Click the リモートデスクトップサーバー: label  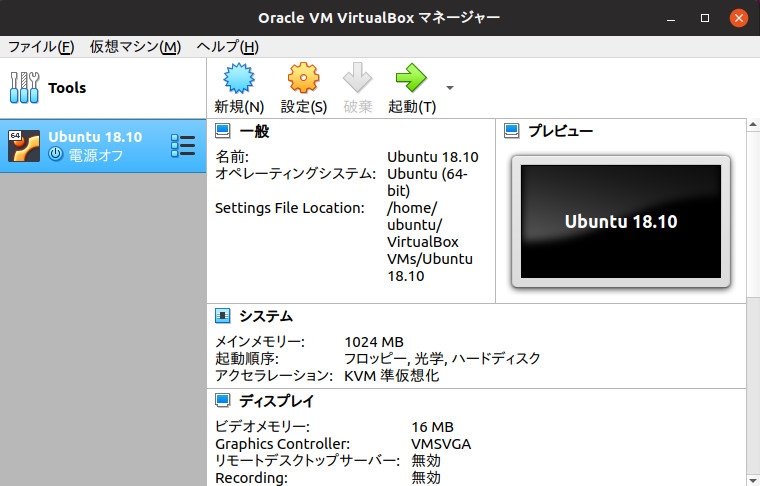(308, 460)
